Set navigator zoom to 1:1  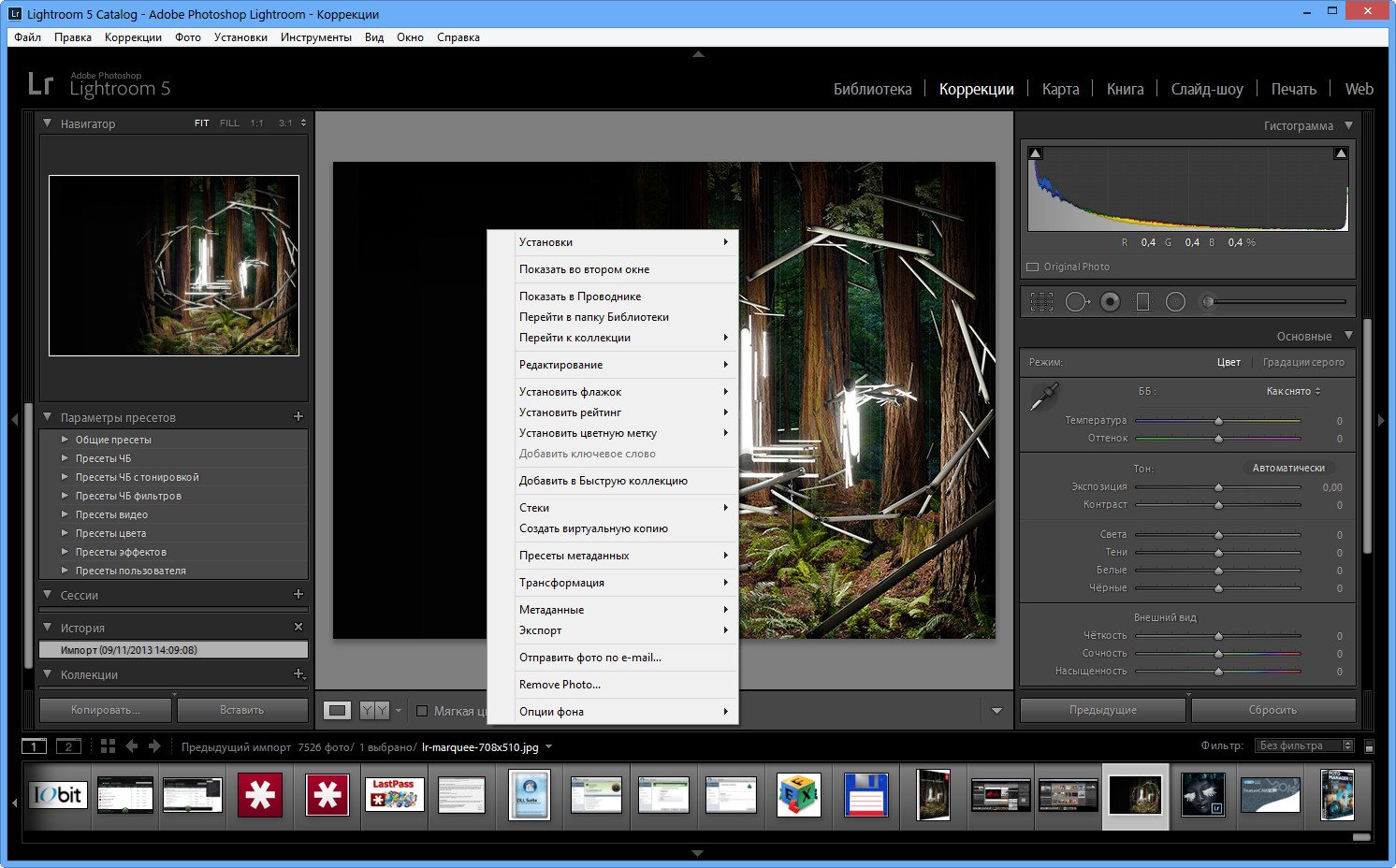[x=256, y=123]
